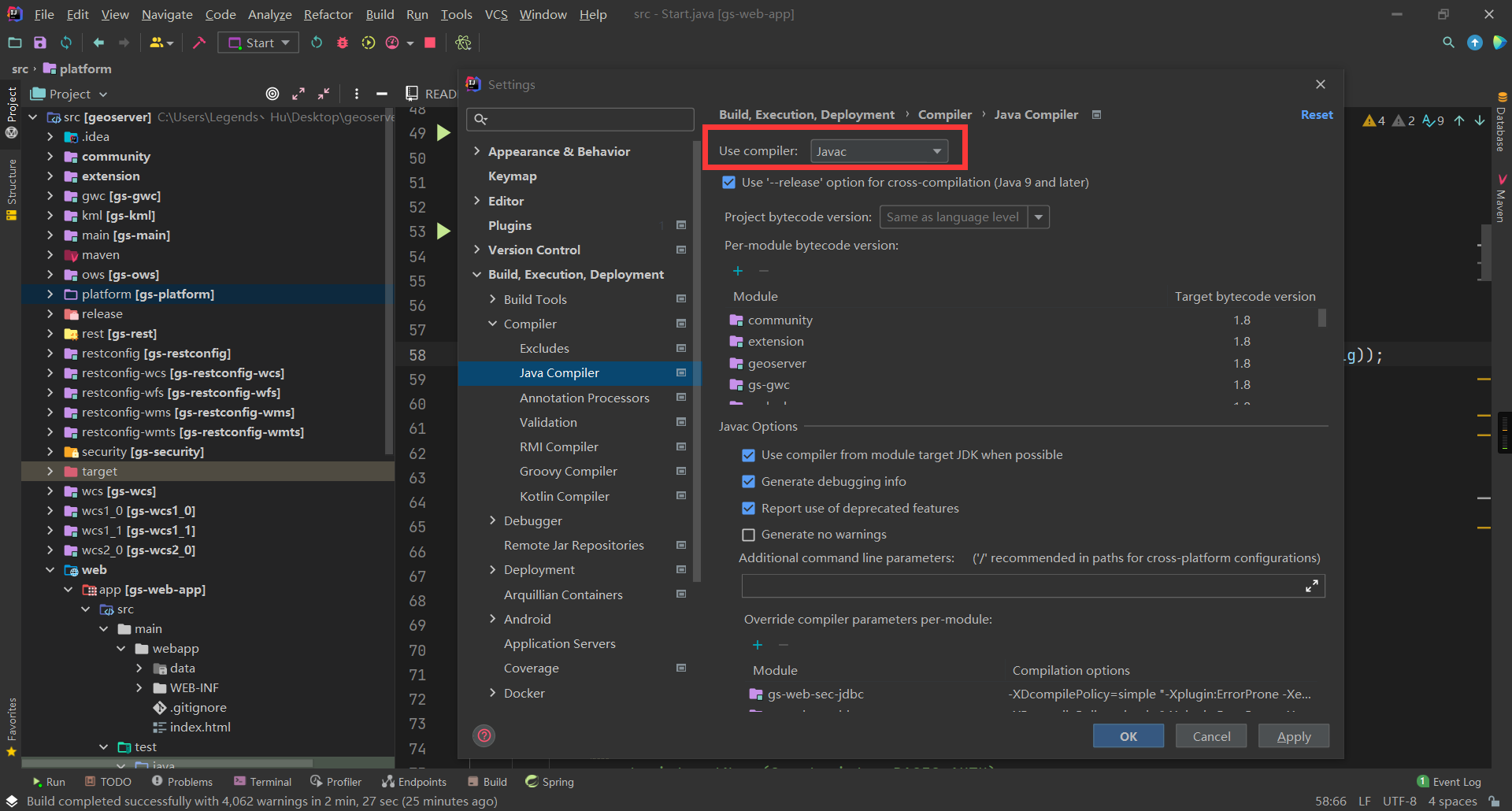Screen dimensions: 1512x811
Task: Click Apply in Settings dialog
Action: [1294, 736]
